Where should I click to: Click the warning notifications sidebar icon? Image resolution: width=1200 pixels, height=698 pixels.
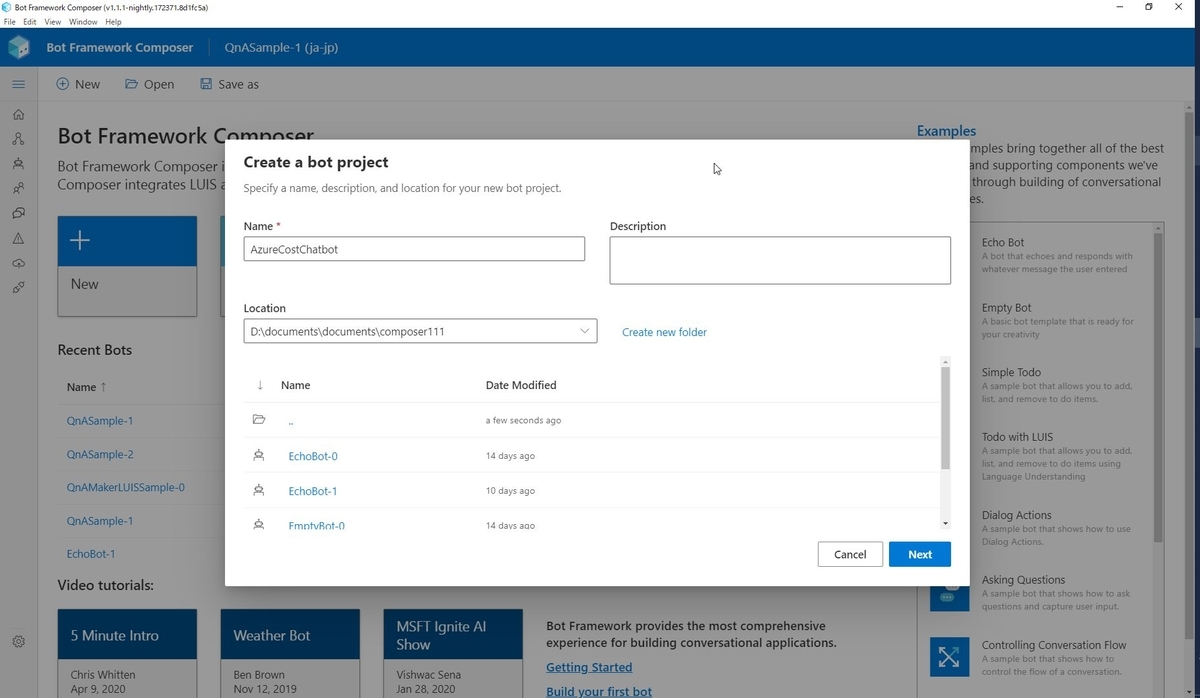coord(18,238)
